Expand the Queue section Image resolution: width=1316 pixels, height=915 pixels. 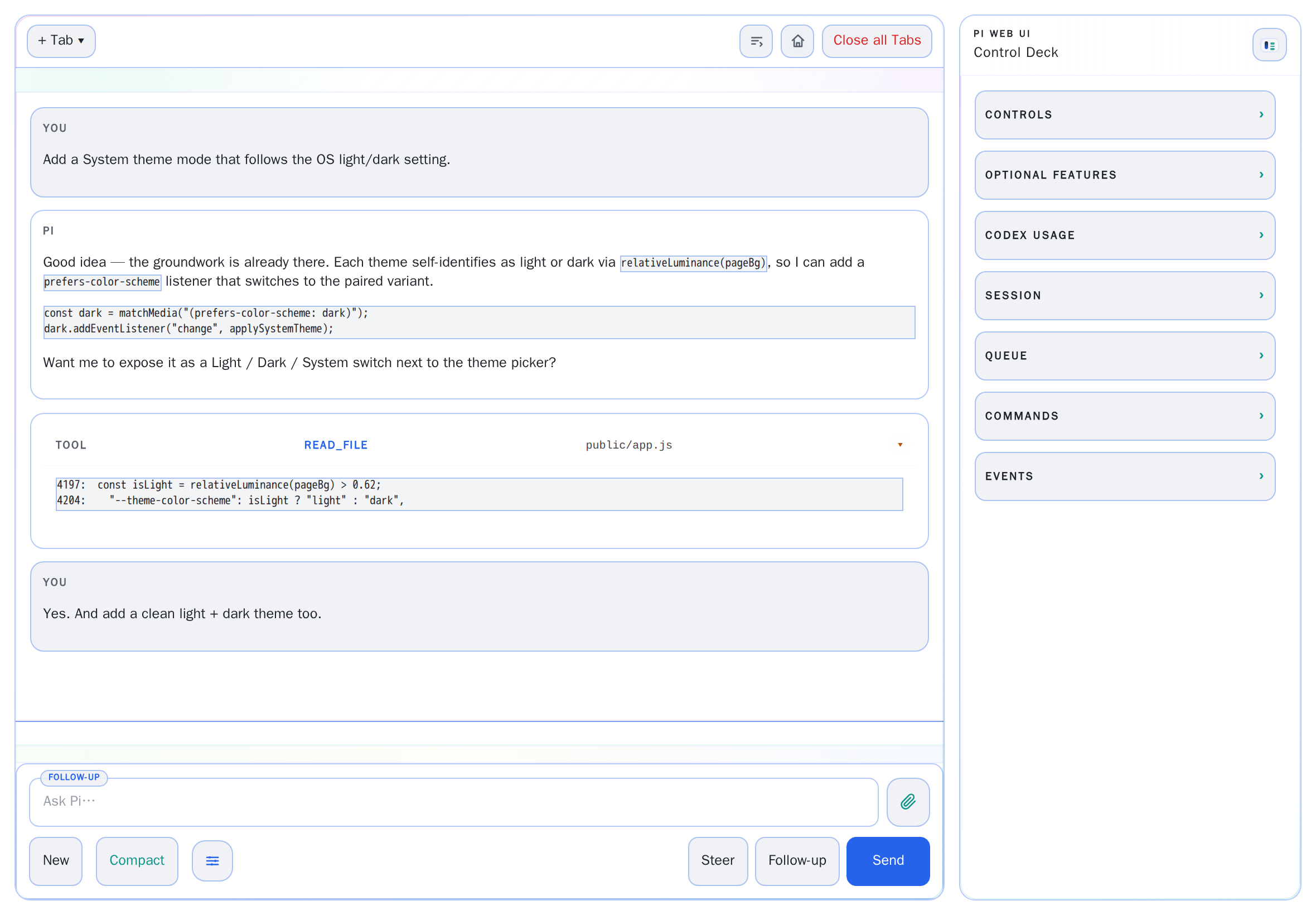click(1124, 355)
